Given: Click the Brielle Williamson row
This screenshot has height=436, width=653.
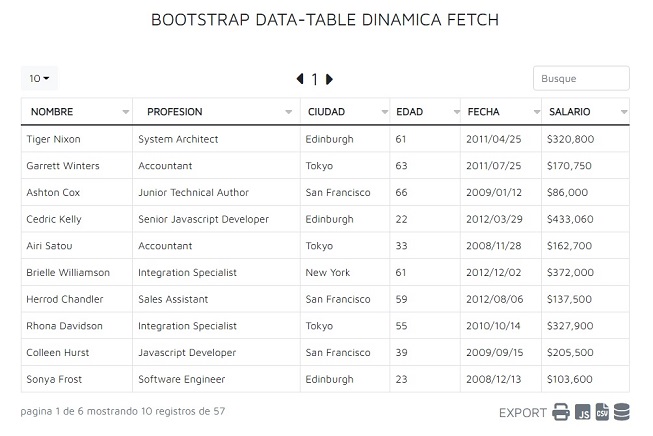Looking at the screenshot, I should pyautogui.click(x=325, y=272).
